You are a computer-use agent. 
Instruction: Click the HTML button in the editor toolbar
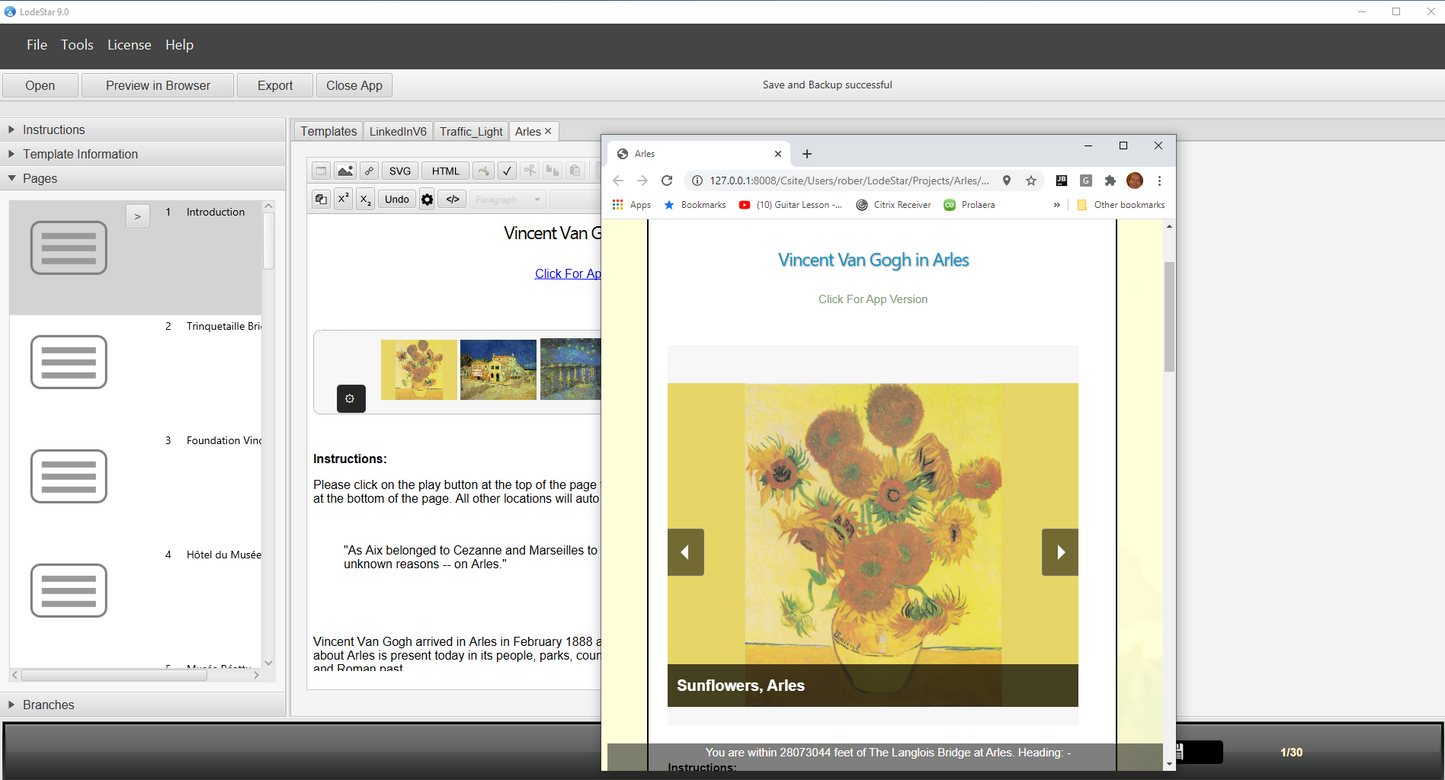tap(446, 171)
